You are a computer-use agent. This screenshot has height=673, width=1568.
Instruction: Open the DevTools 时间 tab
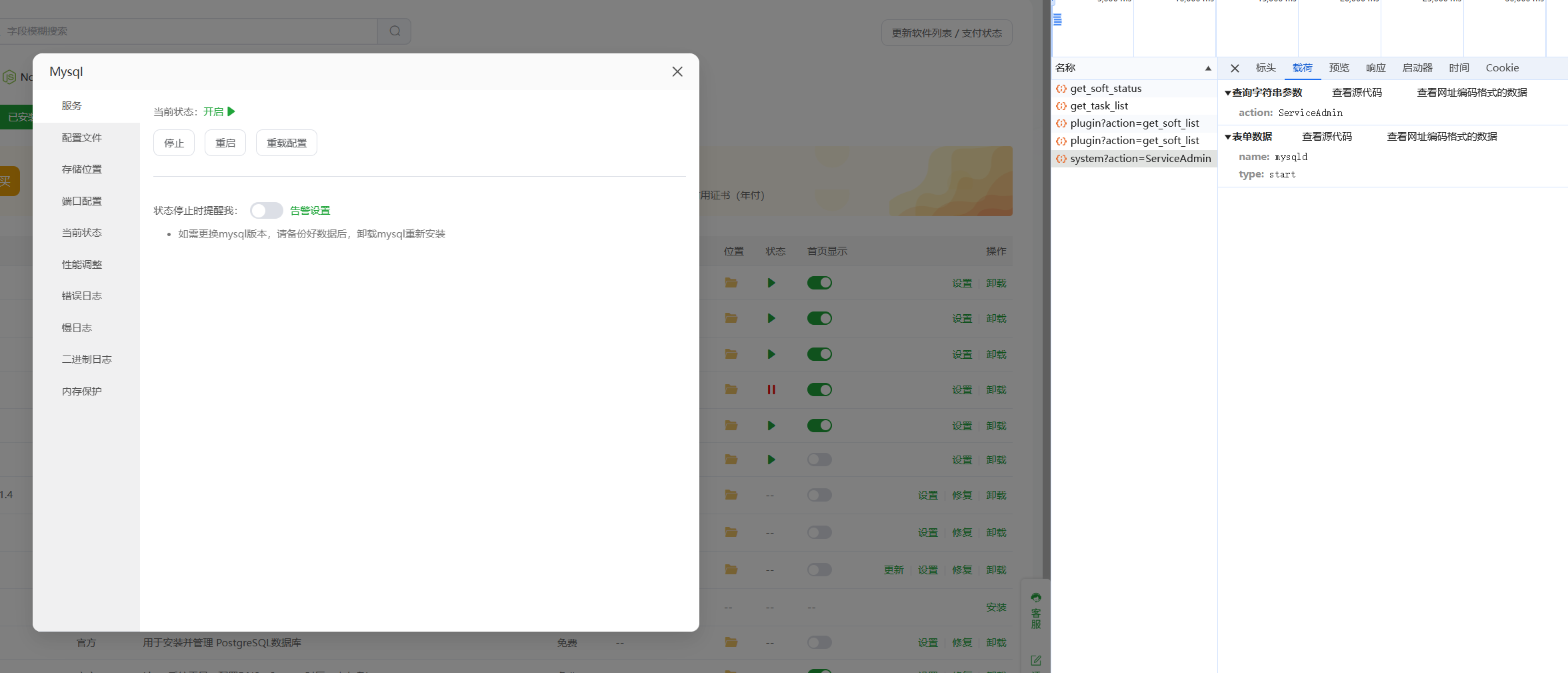[x=1459, y=68]
